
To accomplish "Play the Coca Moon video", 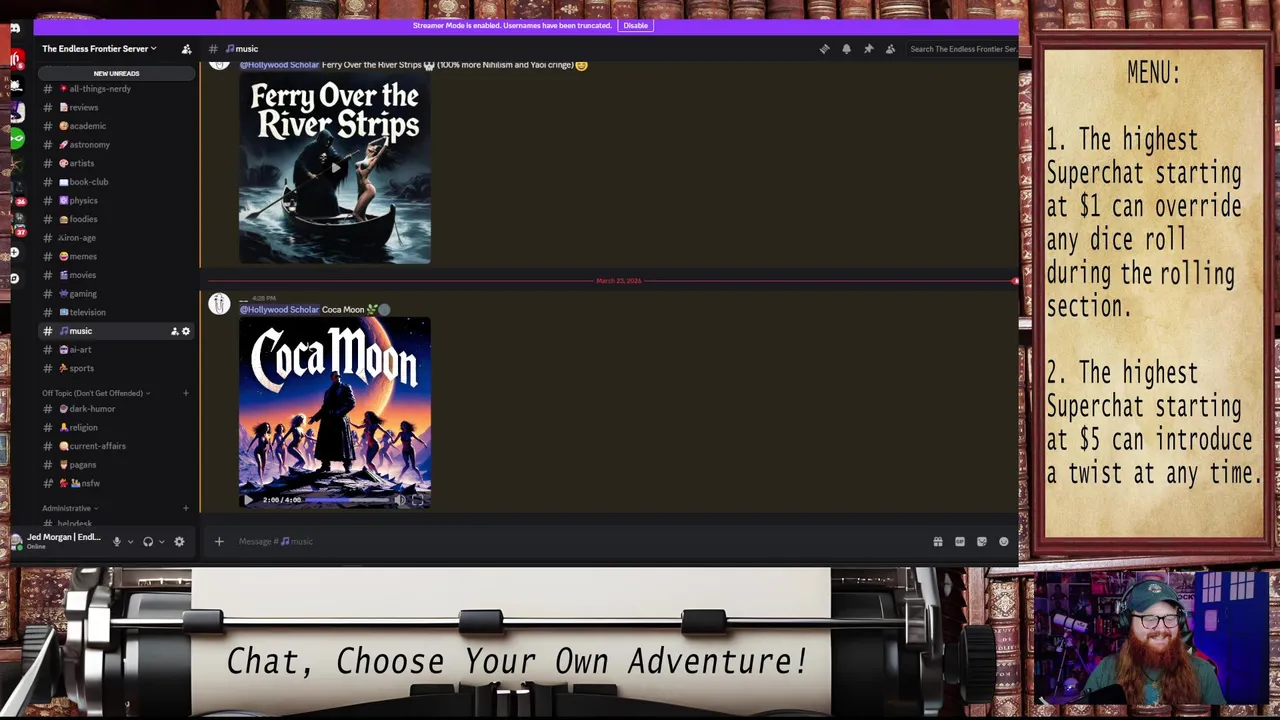I will tap(248, 500).
